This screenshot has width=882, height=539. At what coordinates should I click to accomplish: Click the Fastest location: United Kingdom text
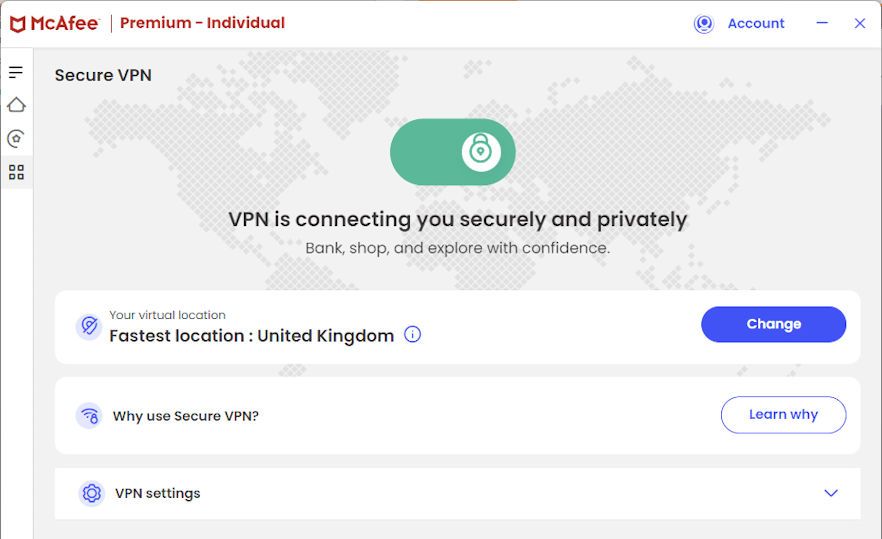251,336
